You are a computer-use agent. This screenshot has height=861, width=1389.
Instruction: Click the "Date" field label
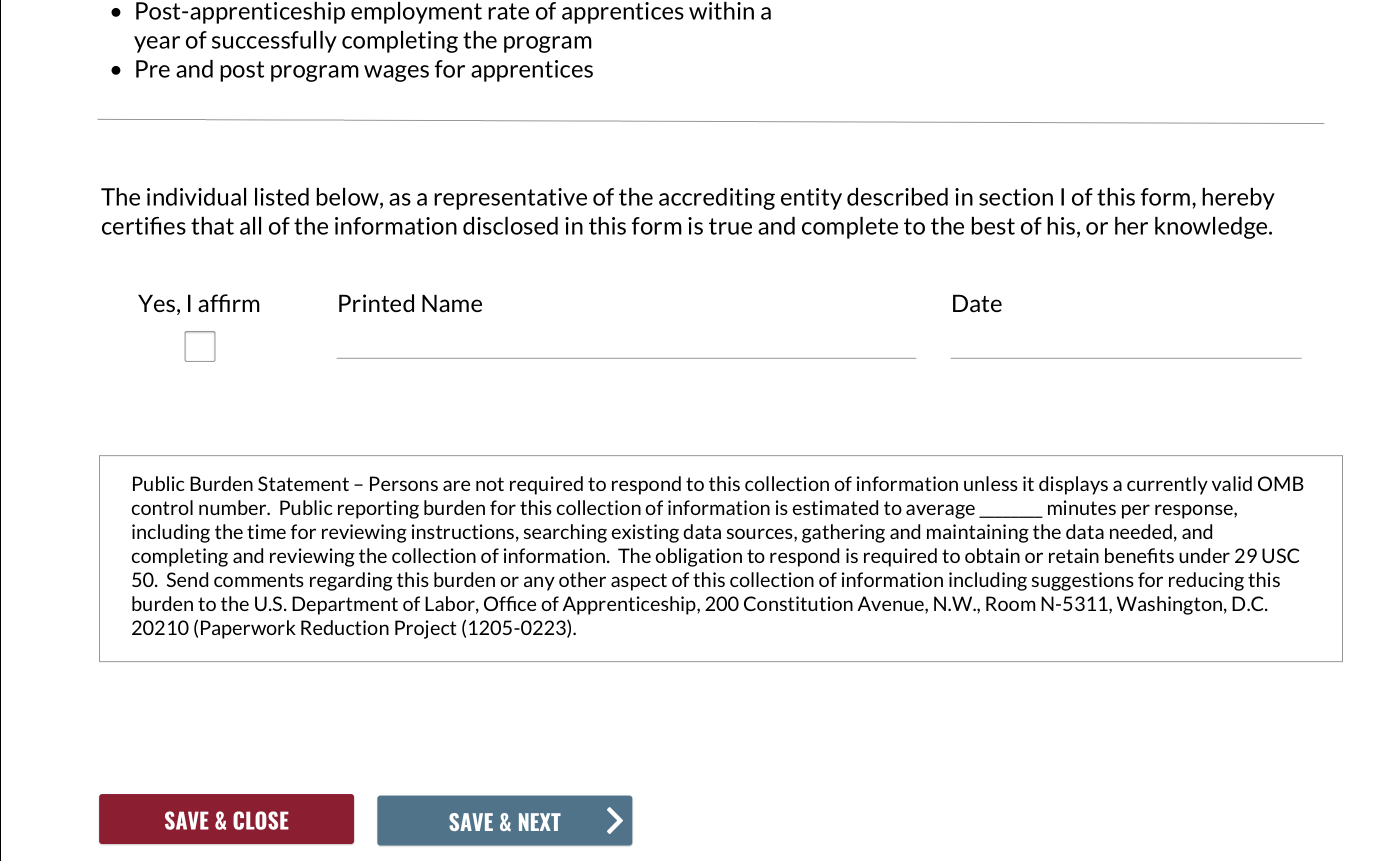[x=976, y=304]
